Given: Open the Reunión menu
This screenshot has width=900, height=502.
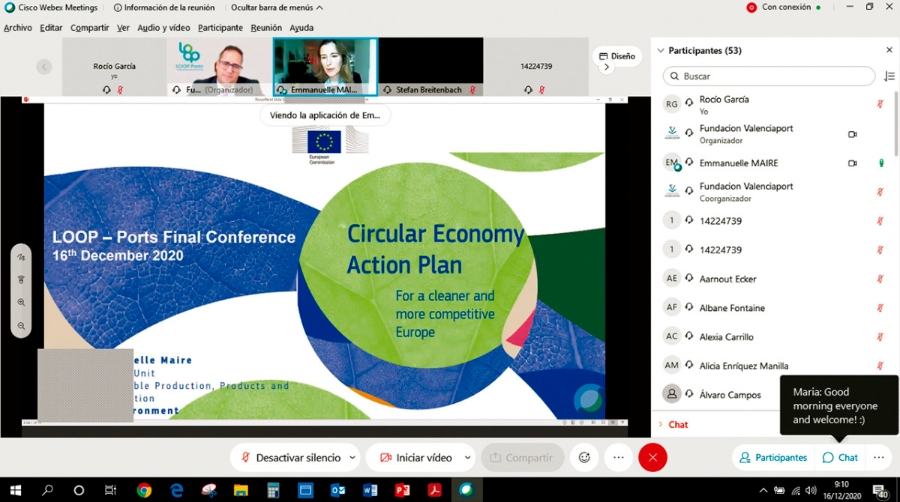Looking at the screenshot, I should click(266, 28).
